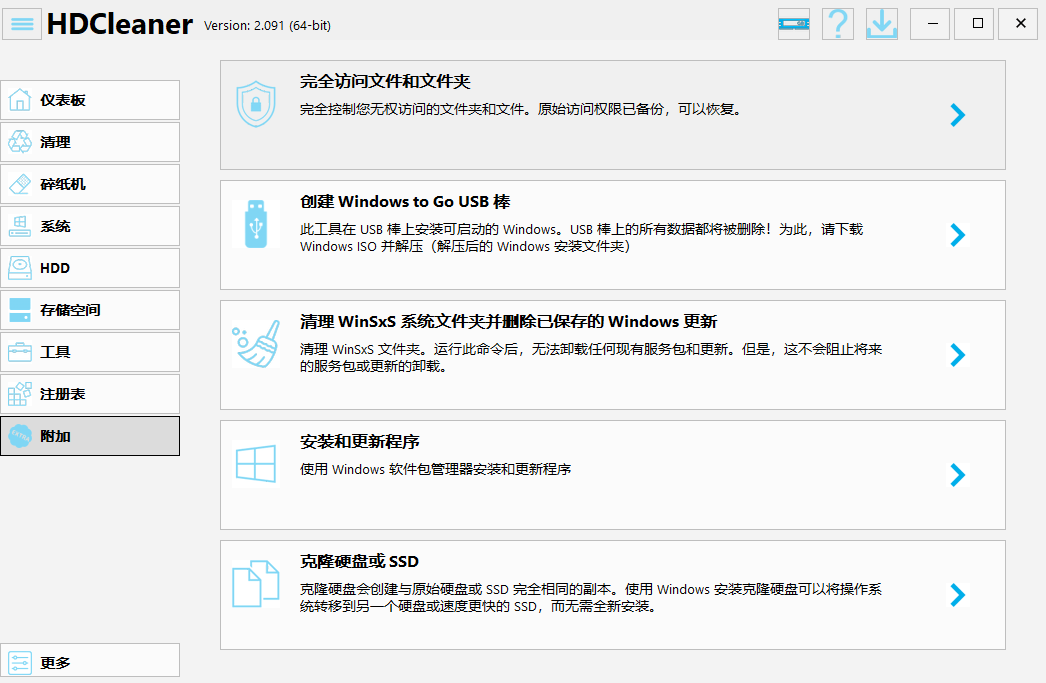Show the 存储空间 section
Screen dimensions: 1046x683
(90, 310)
